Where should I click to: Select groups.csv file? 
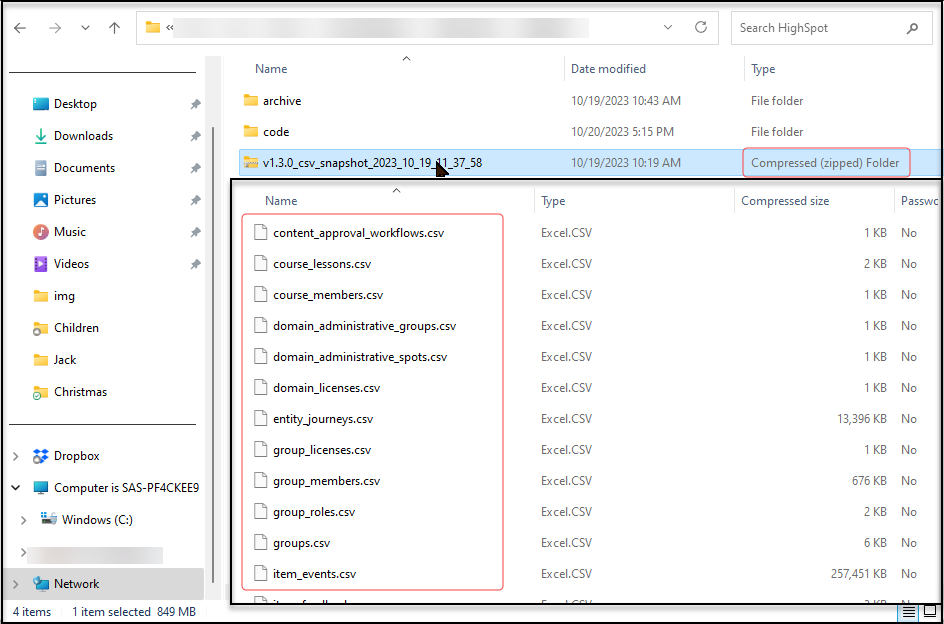point(301,543)
